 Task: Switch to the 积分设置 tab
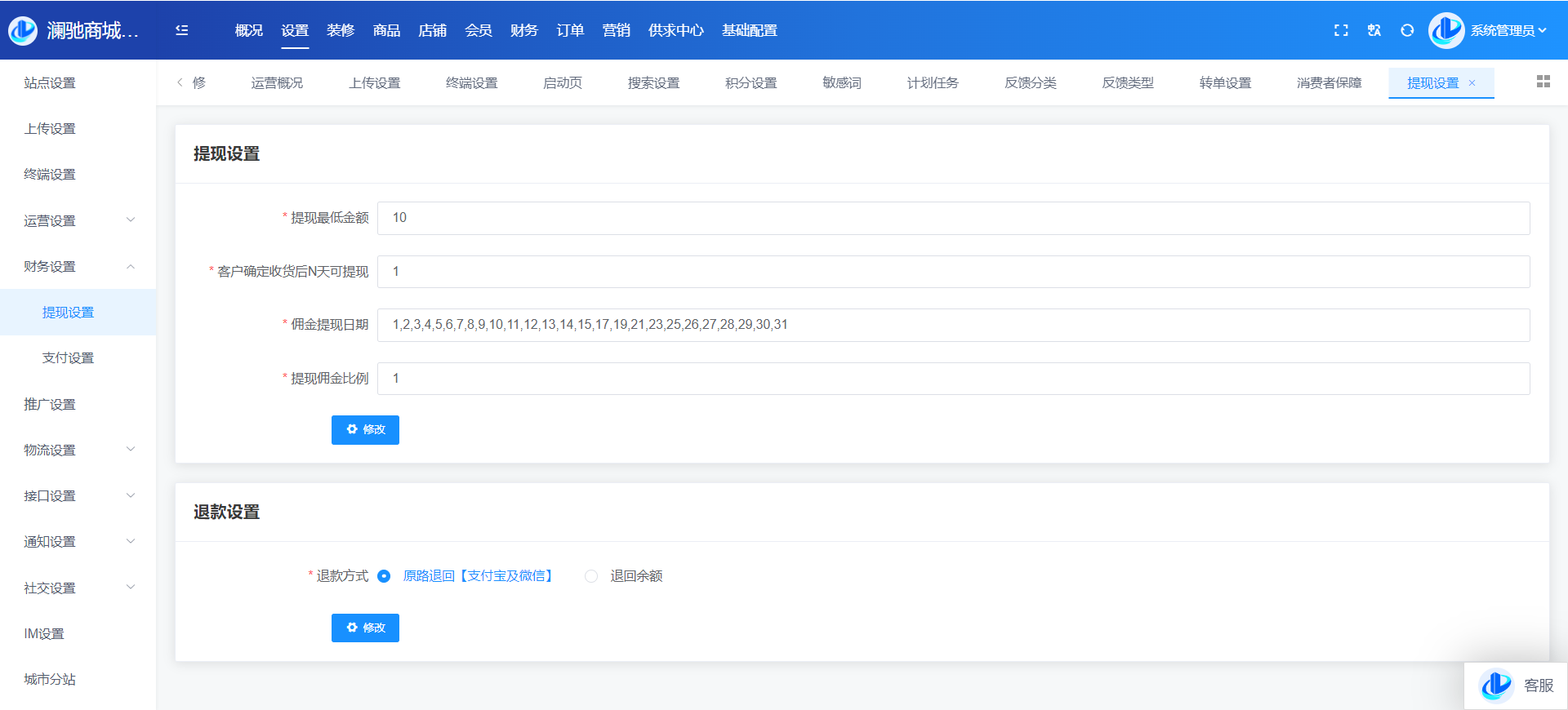(x=751, y=83)
